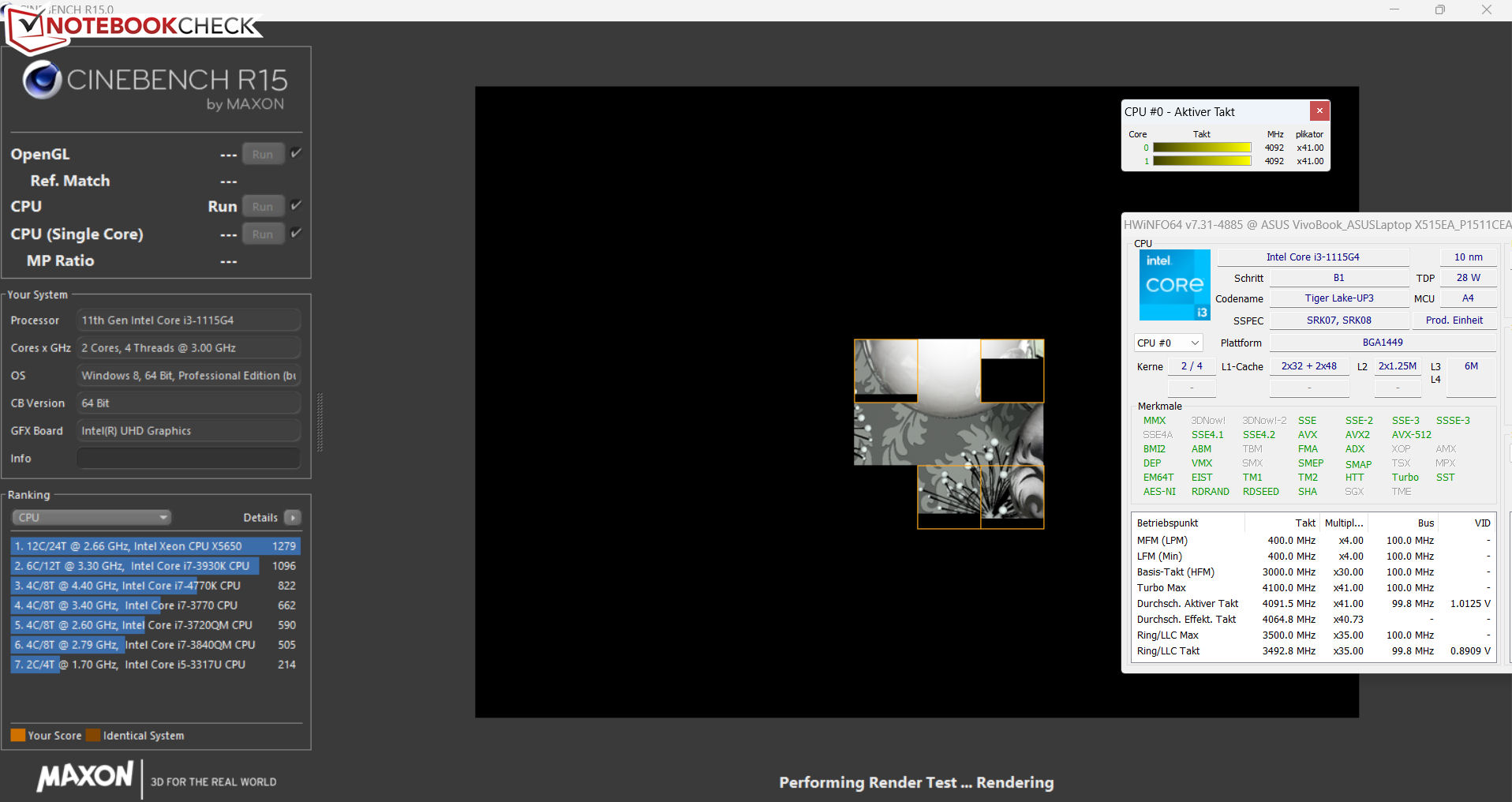This screenshot has height=802, width=1512.
Task: Click the Intel Core i3-1115G4 name field
Action: [x=1313, y=257]
